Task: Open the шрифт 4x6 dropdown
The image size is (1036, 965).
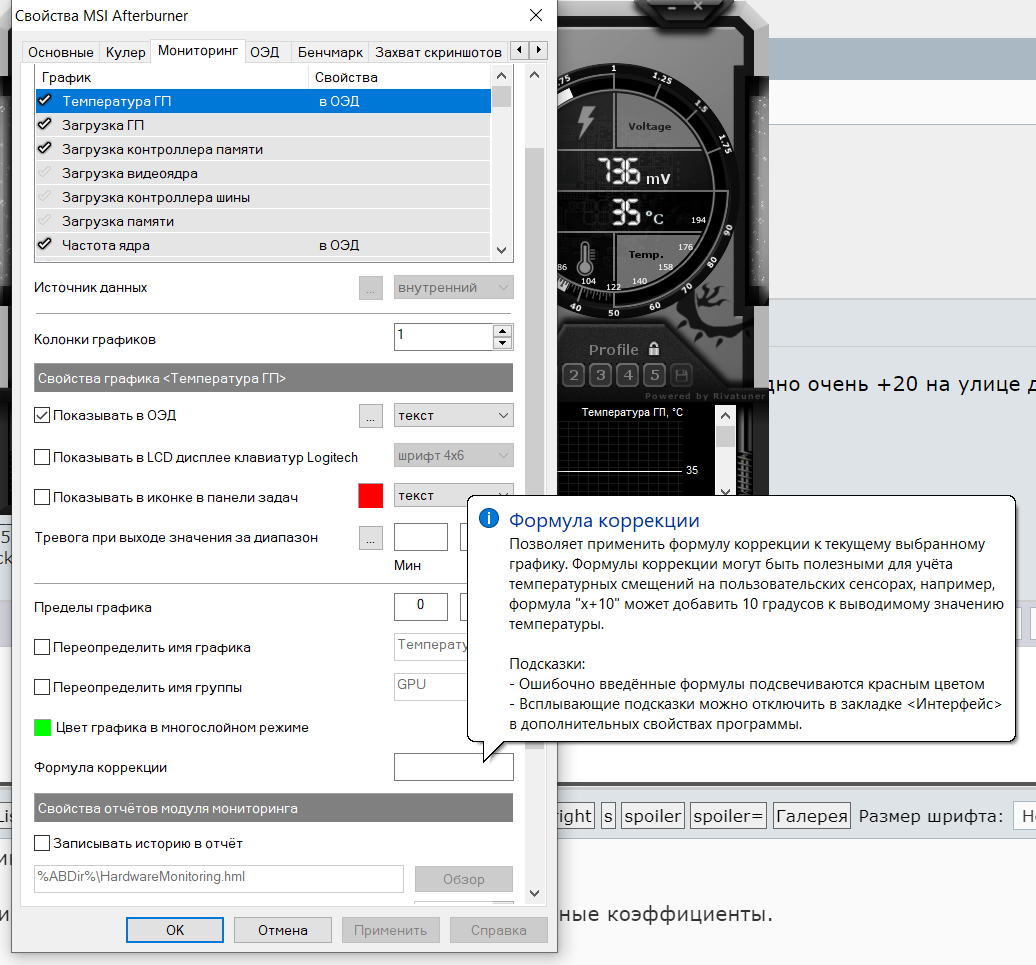Action: coord(453,456)
